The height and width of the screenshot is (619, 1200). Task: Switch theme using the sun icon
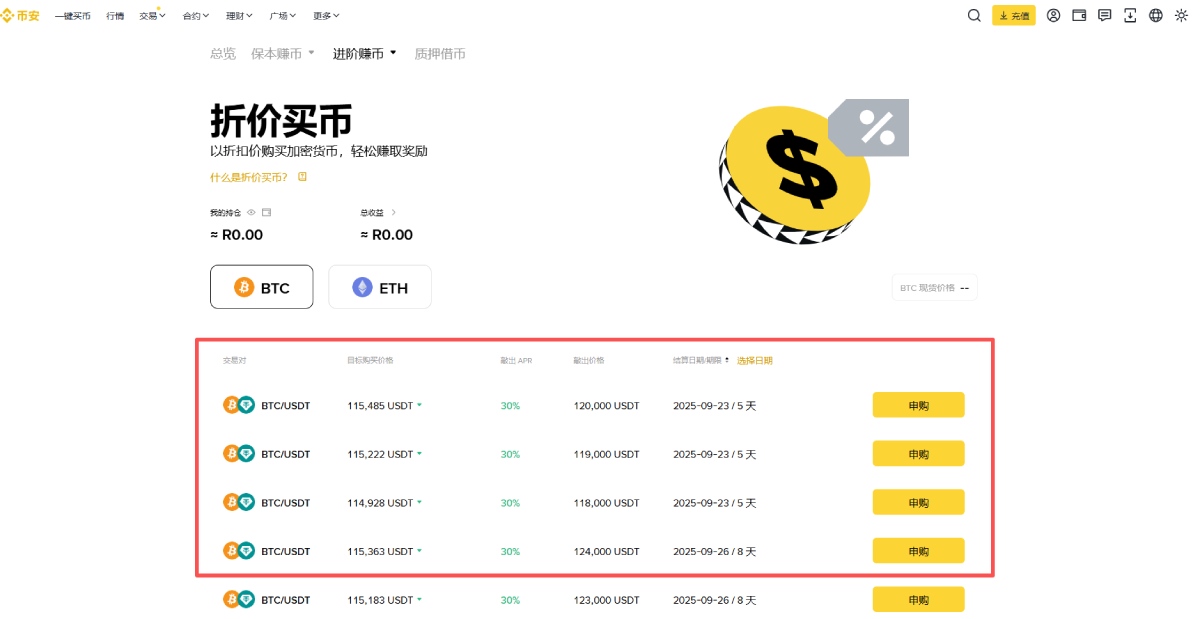(x=1182, y=15)
